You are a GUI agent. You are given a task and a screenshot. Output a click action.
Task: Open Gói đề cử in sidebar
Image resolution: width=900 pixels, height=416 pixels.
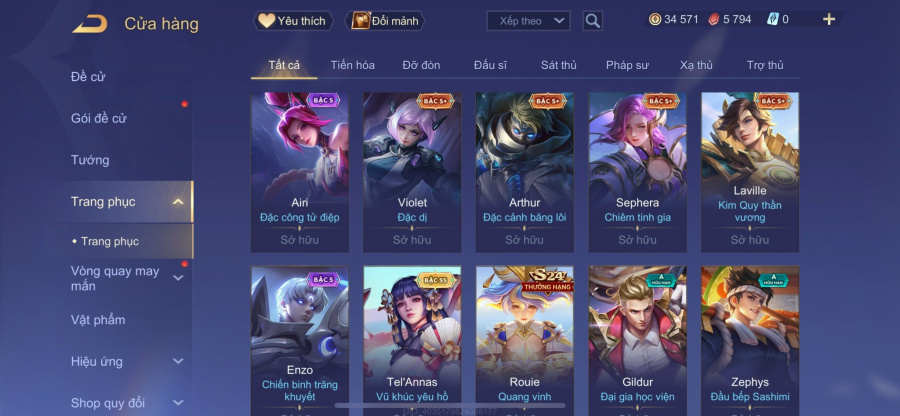pyautogui.click(x=99, y=118)
